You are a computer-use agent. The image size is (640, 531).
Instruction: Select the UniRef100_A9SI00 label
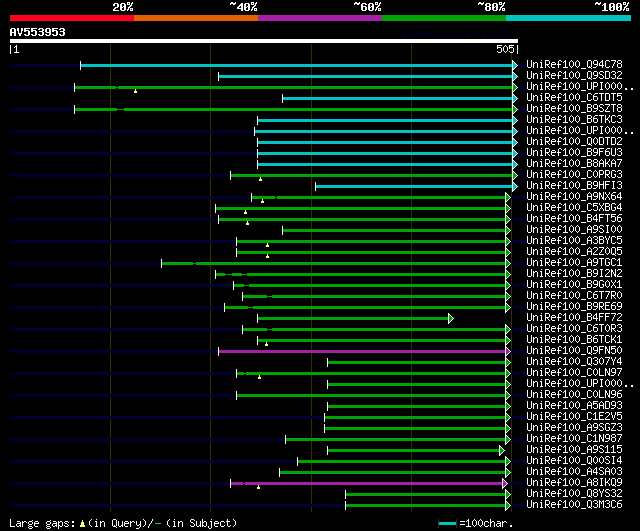click(x=574, y=230)
